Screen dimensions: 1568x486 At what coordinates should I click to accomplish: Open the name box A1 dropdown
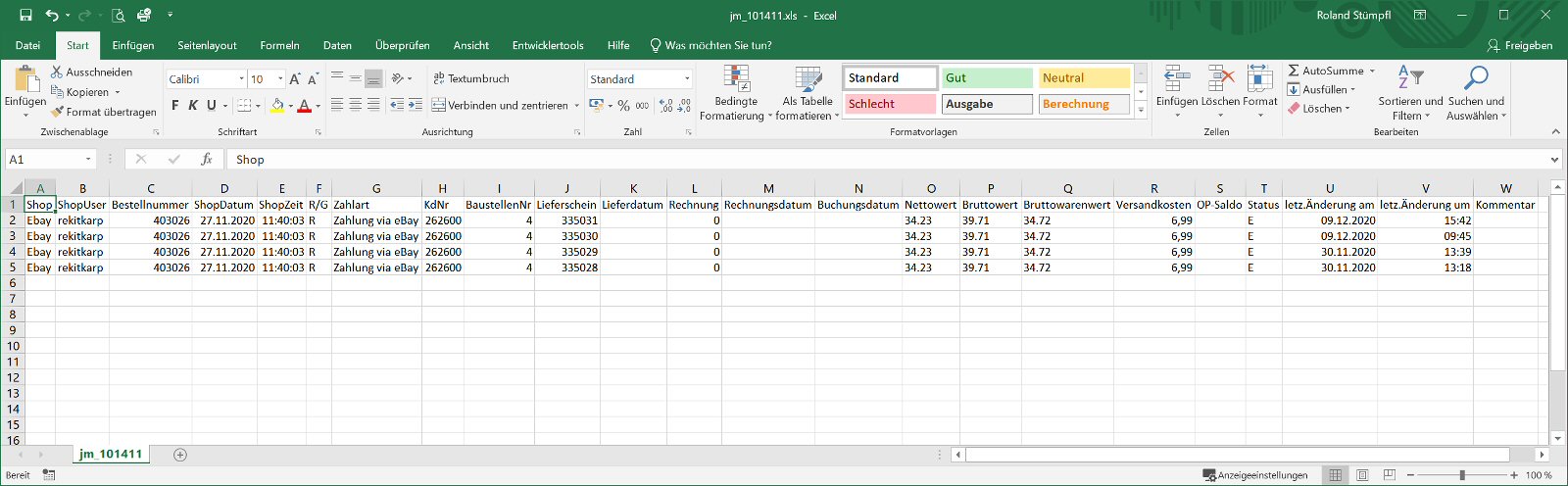coord(88,159)
